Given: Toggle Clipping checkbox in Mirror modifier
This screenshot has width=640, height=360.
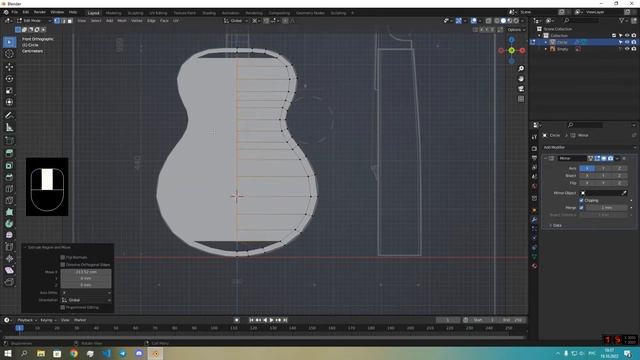Looking at the screenshot, I should click(582, 200).
